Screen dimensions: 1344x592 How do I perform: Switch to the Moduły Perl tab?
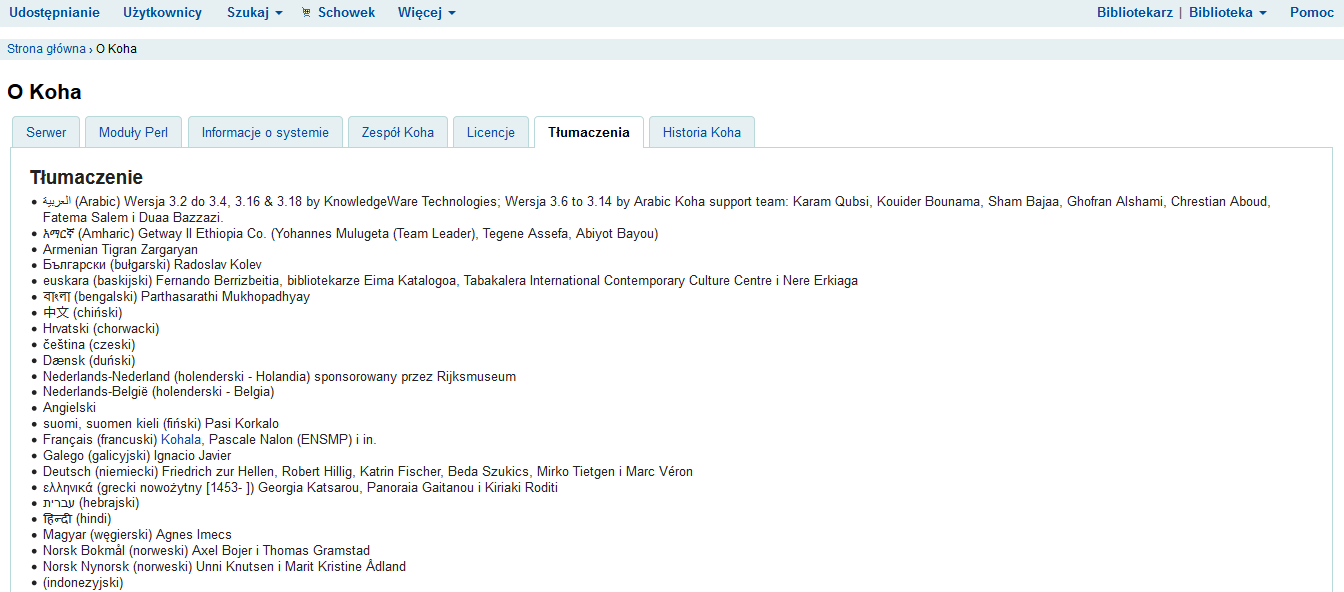click(133, 132)
